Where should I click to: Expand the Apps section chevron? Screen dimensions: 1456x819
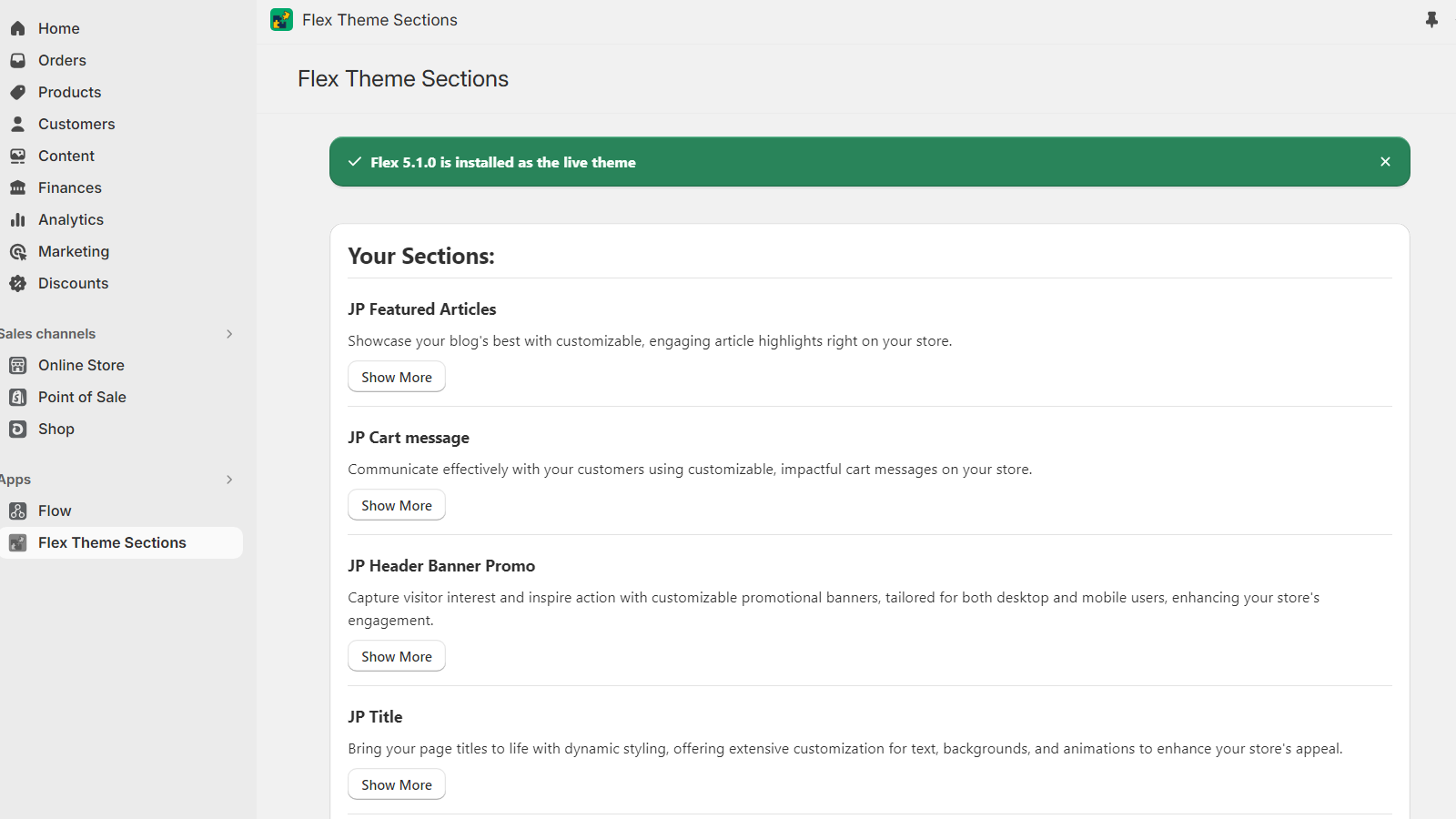click(x=229, y=480)
